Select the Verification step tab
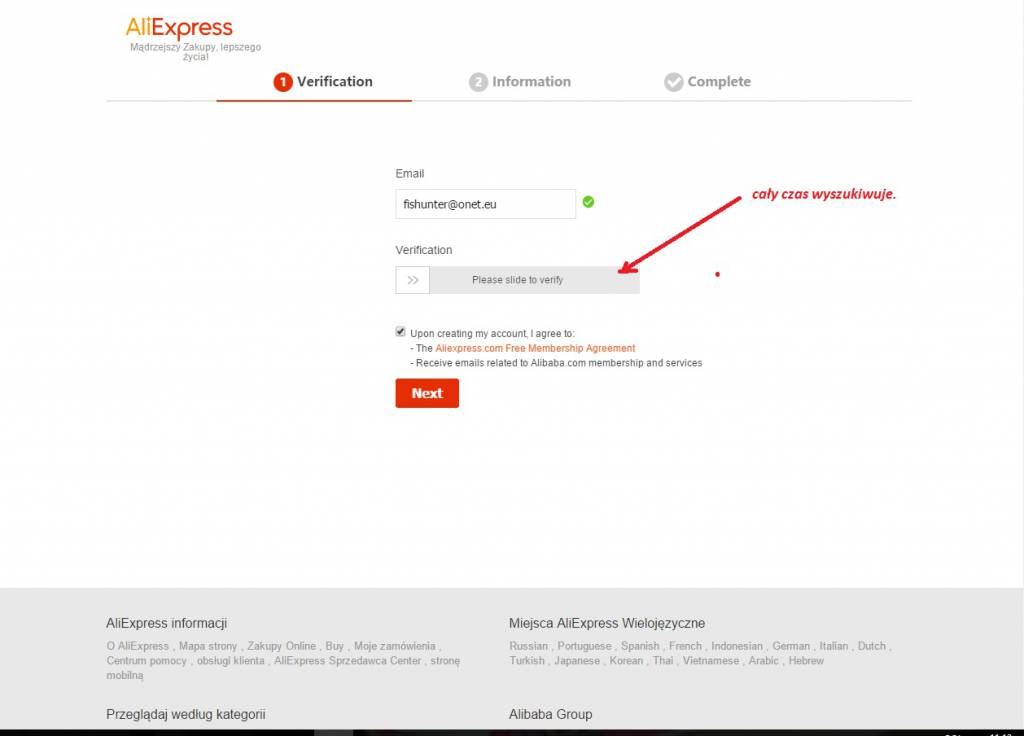1024x736 pixels. (x=323, y=82)
